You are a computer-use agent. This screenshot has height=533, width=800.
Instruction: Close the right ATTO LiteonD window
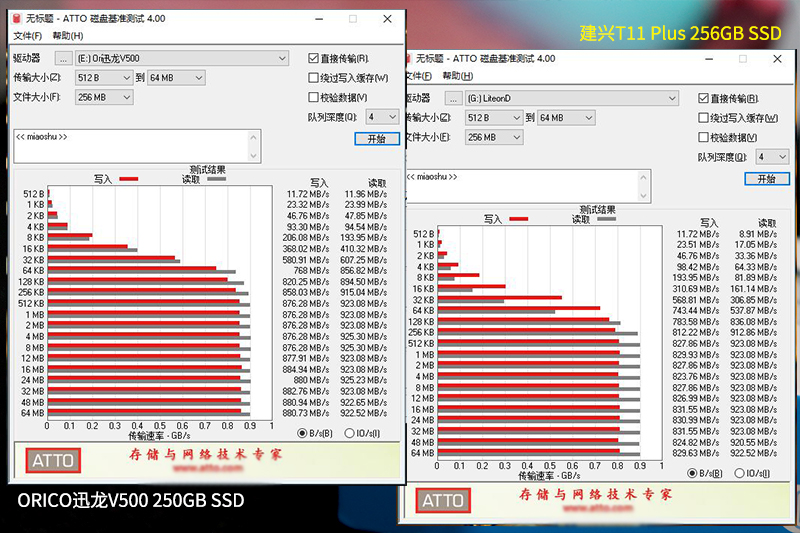tap(777, 59)
